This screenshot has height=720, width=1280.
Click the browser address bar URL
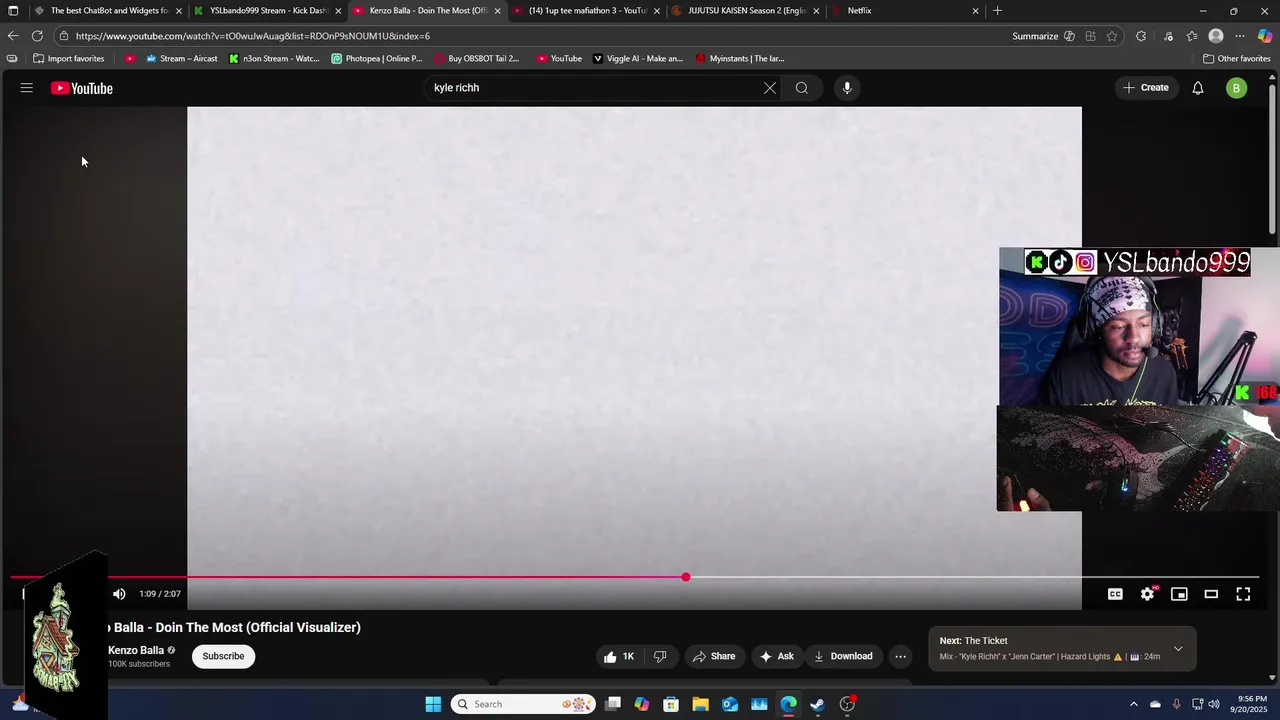pos(252,36)
